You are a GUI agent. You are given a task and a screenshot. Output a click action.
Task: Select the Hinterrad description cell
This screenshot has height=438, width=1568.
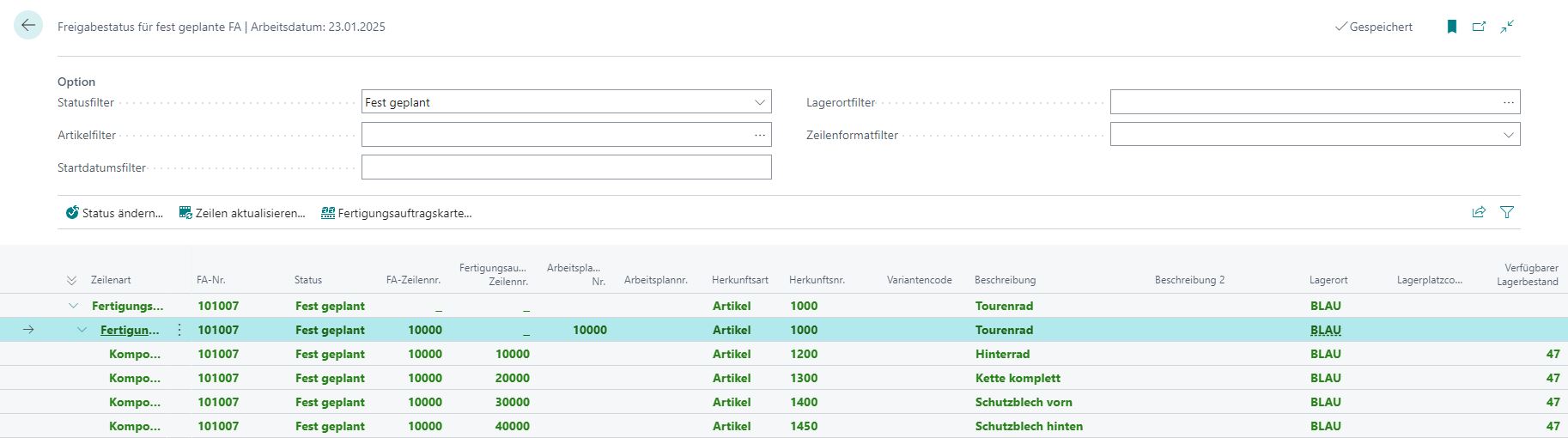[x=1002, y=354]
